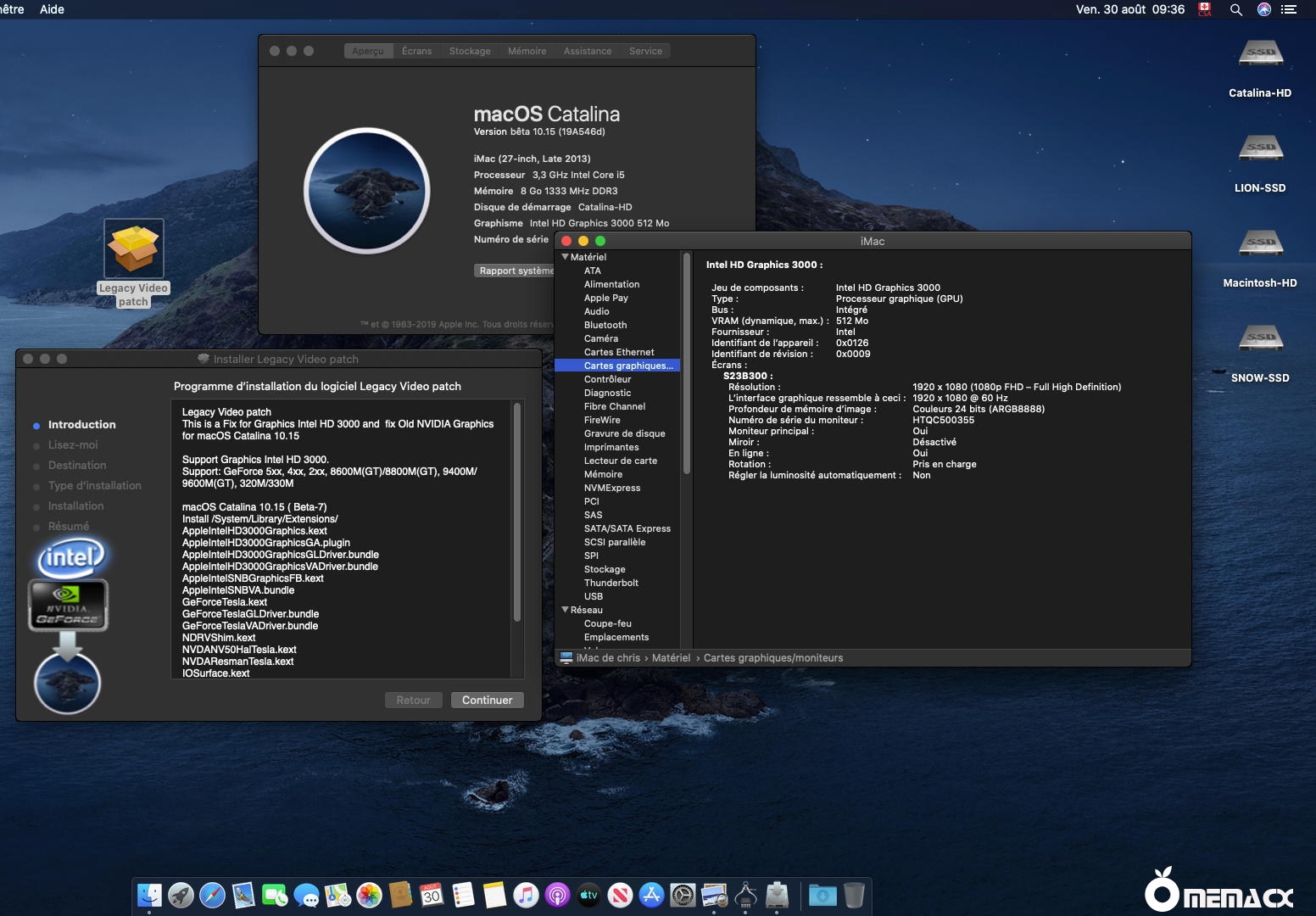Launch Safari from the dock

click(x=212, y=895)
